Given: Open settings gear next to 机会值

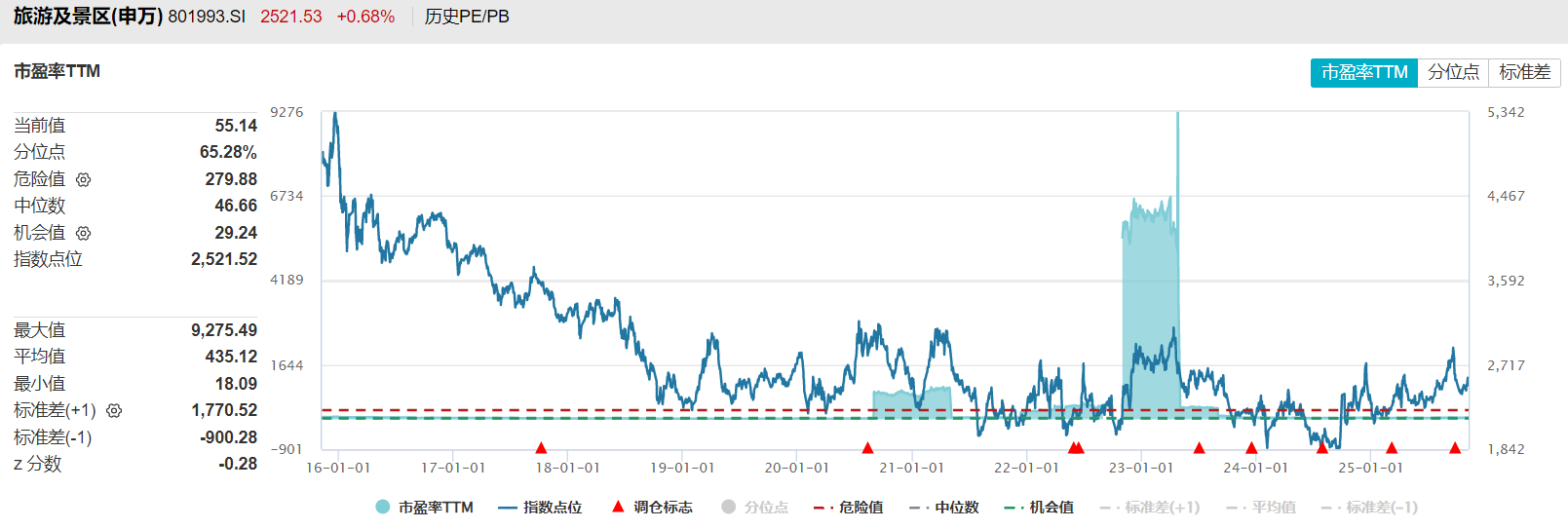Looking at the screenshot, I should click(x=84, y=233).
